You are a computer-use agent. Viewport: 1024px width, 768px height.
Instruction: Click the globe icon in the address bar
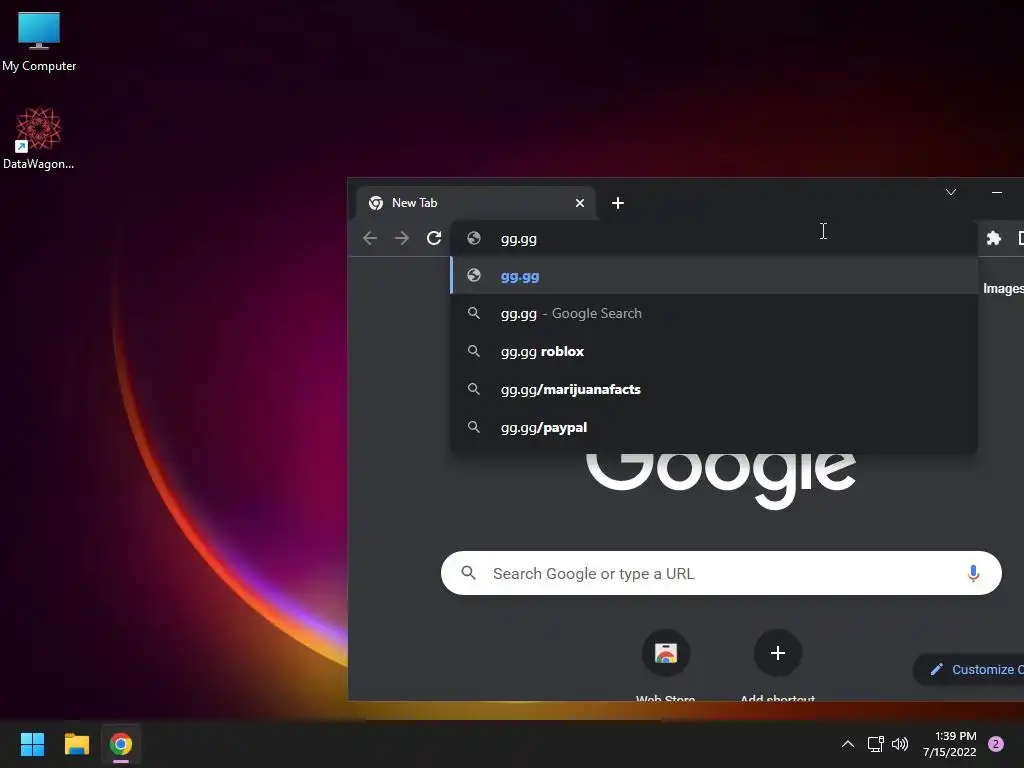tap(474, 238)
